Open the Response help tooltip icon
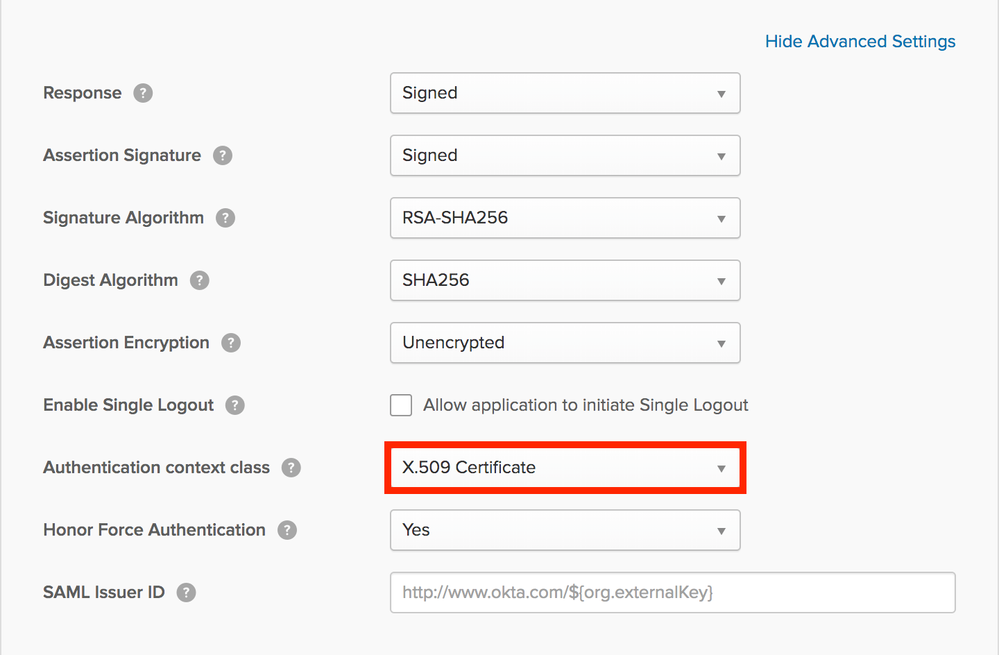Screen dimensions: 999x655 [x=142, y=93]
